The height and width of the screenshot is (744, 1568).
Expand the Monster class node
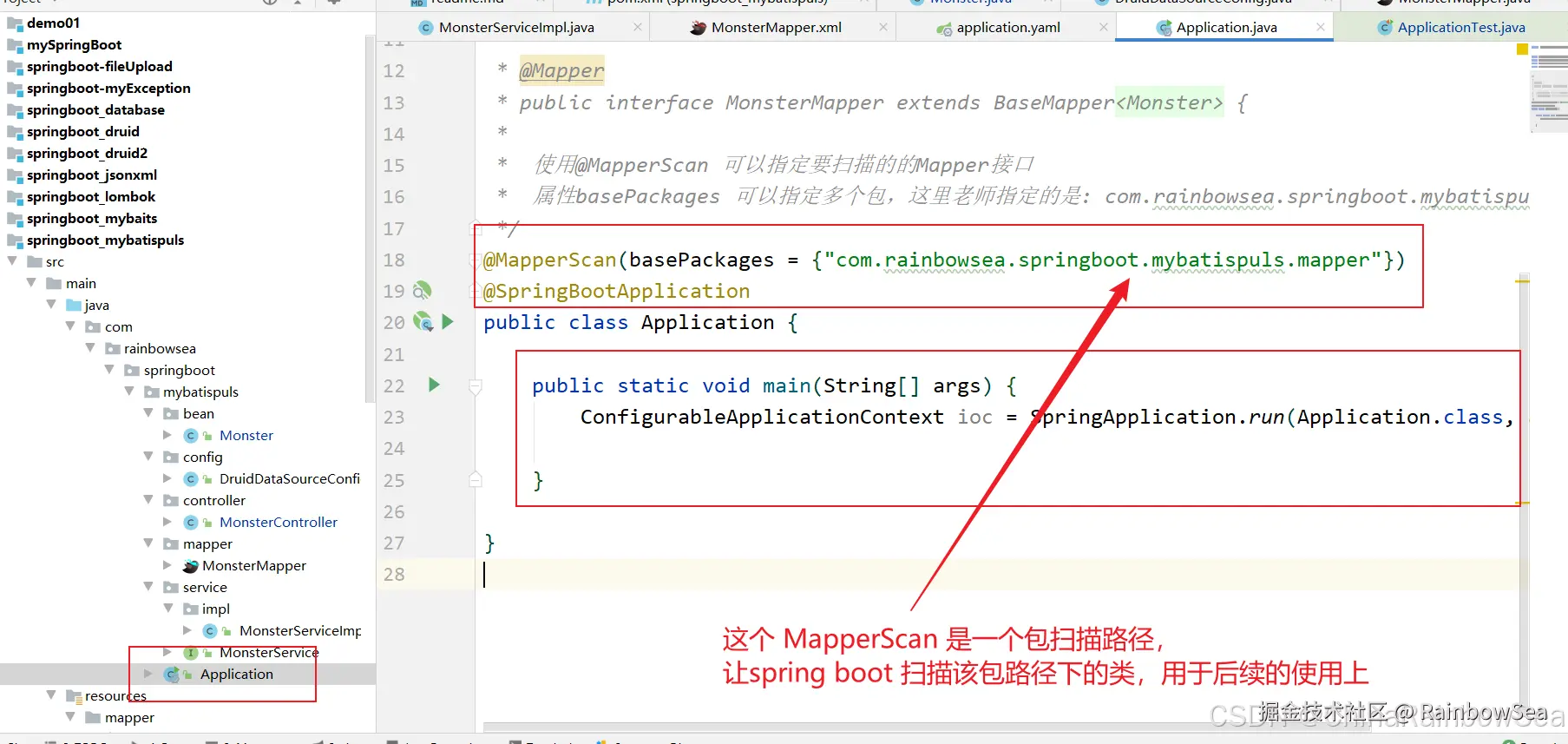pyautogui.click(x=167, y=434)
